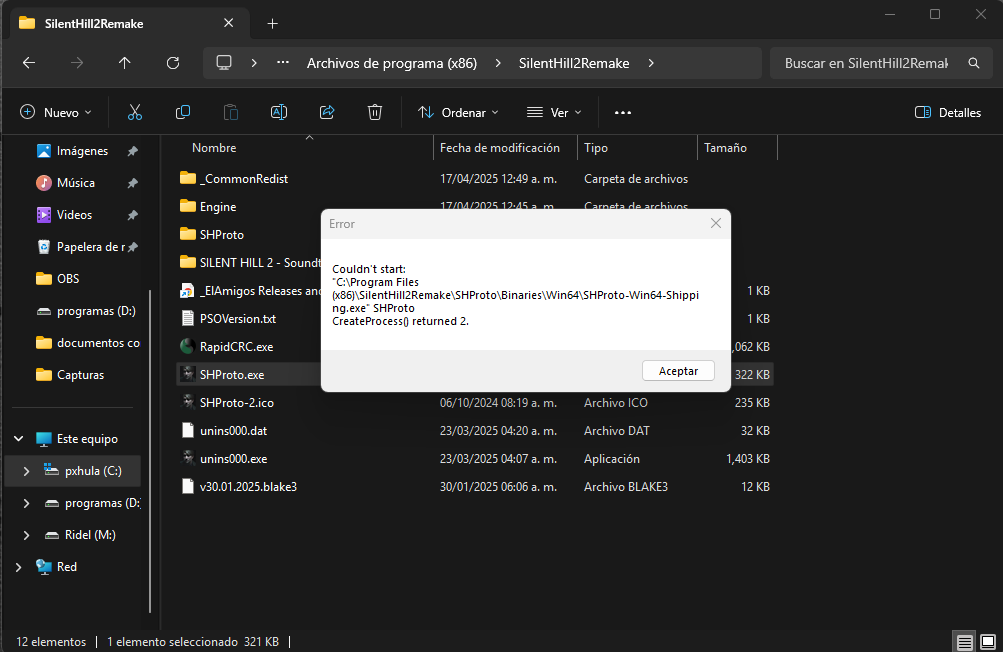The height and width of the screenshot is (652, 1003).
Task: Sort by the Tamaño column header
Action: click(725, 148)
